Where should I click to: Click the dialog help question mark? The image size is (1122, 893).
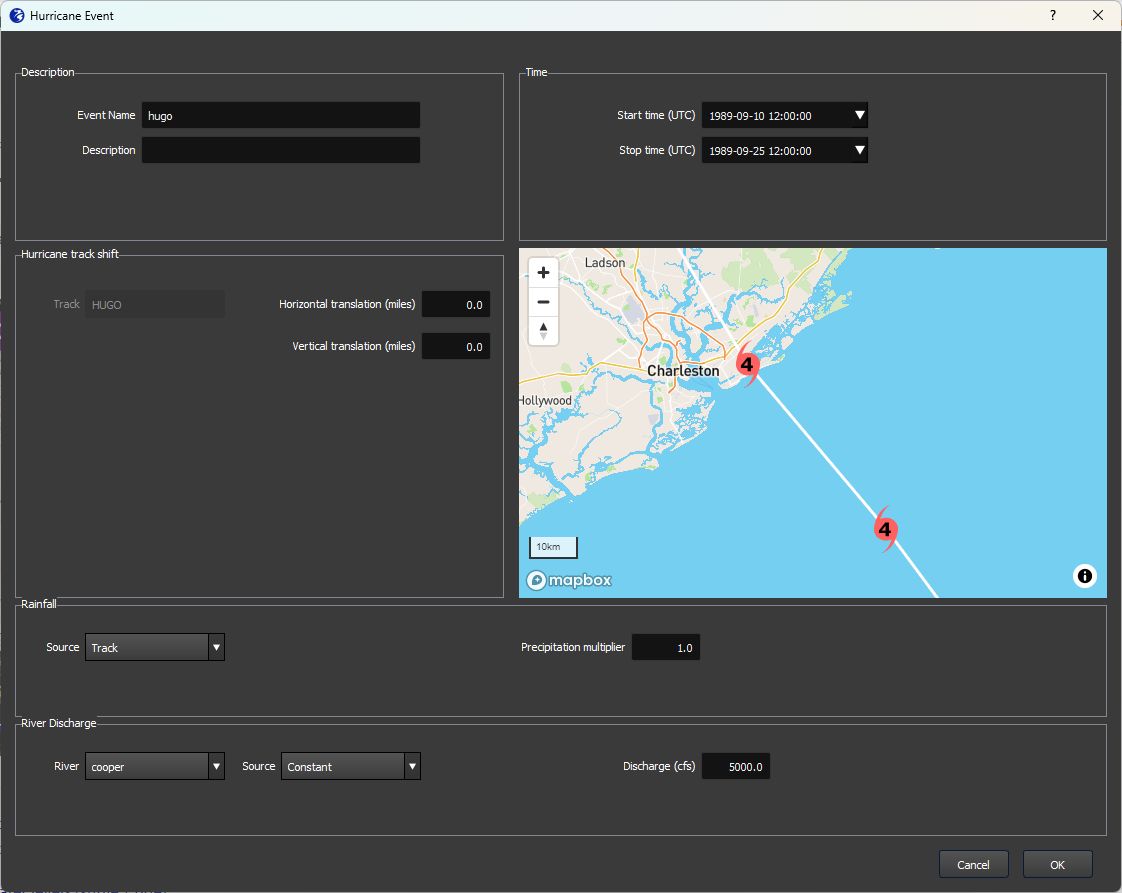tap(1053, 15)
